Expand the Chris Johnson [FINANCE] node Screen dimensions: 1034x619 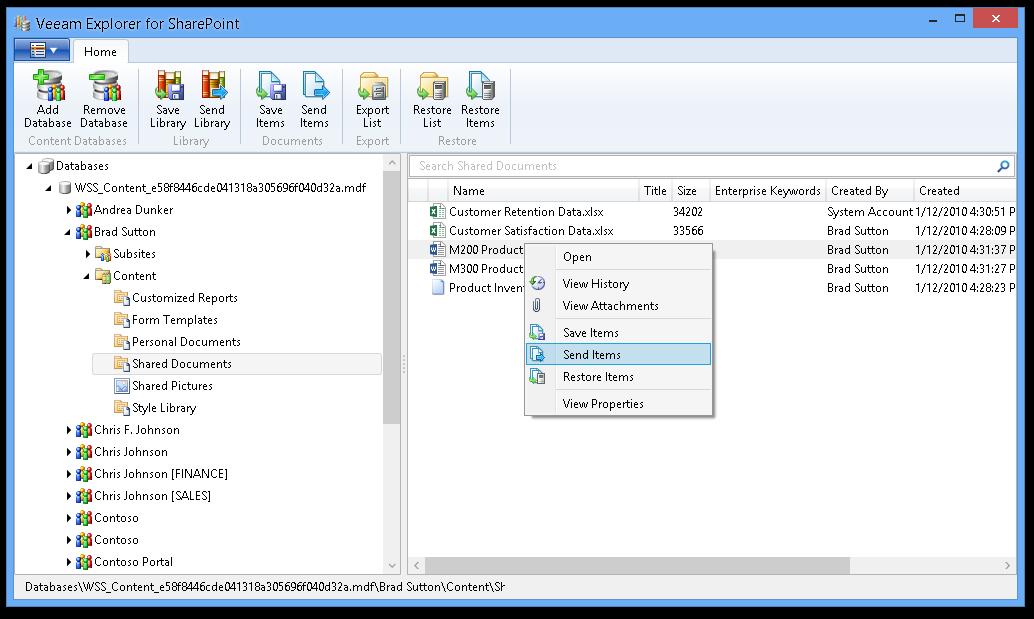pos(69,474)
